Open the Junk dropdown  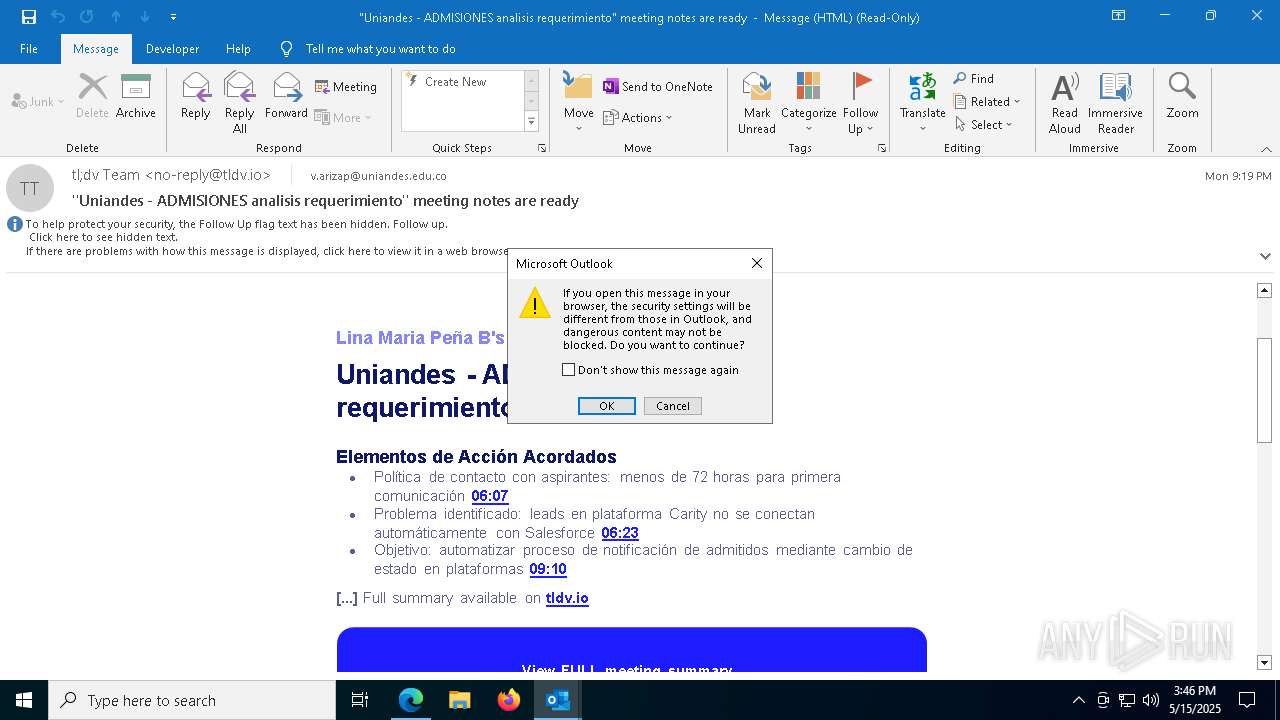coord(38,101)
